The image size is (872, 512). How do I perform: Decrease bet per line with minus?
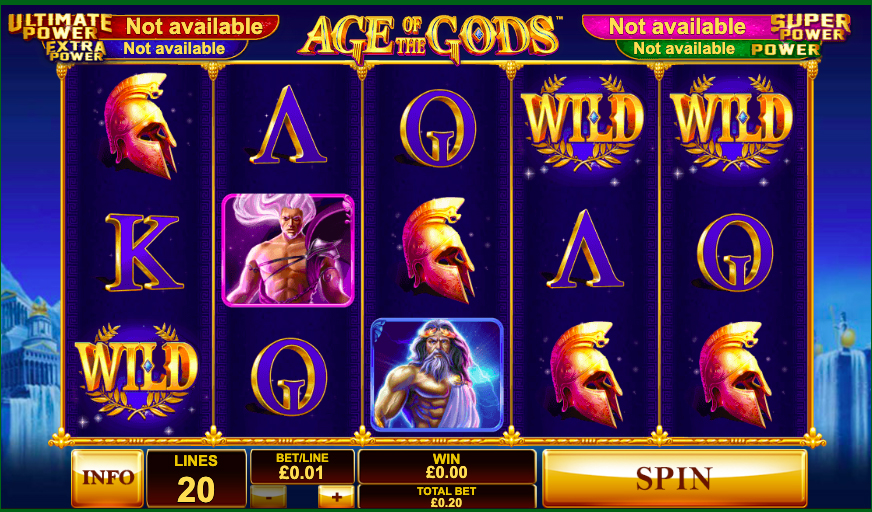(x=269, y=496)
